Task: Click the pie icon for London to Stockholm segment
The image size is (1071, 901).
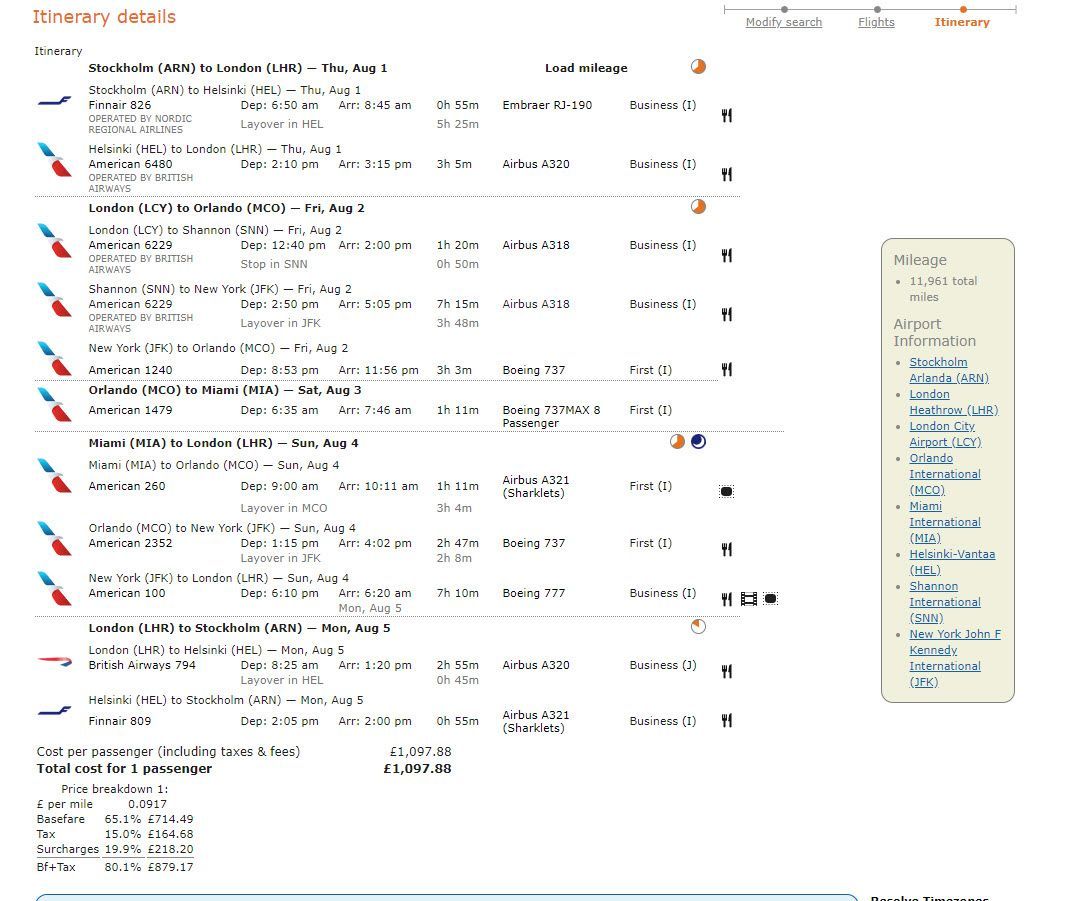Action: click(x=698, y=627)
